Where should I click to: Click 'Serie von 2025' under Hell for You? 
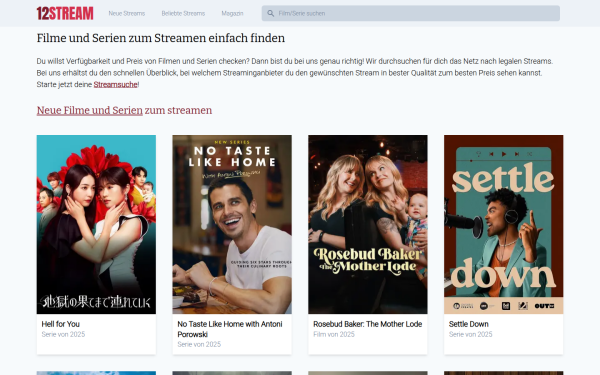click(x=64, y=334)
